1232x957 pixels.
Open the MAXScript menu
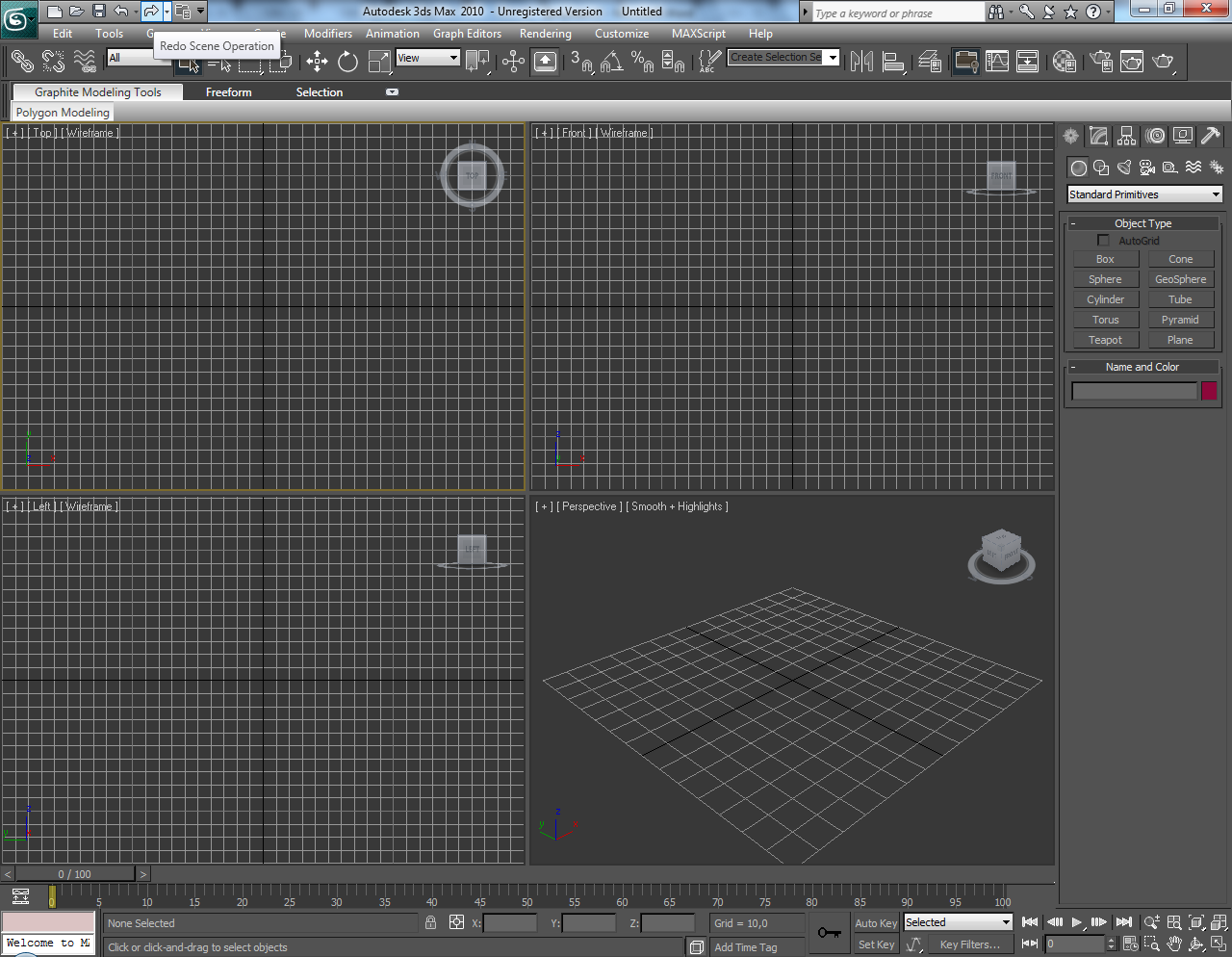coord(699,34)
